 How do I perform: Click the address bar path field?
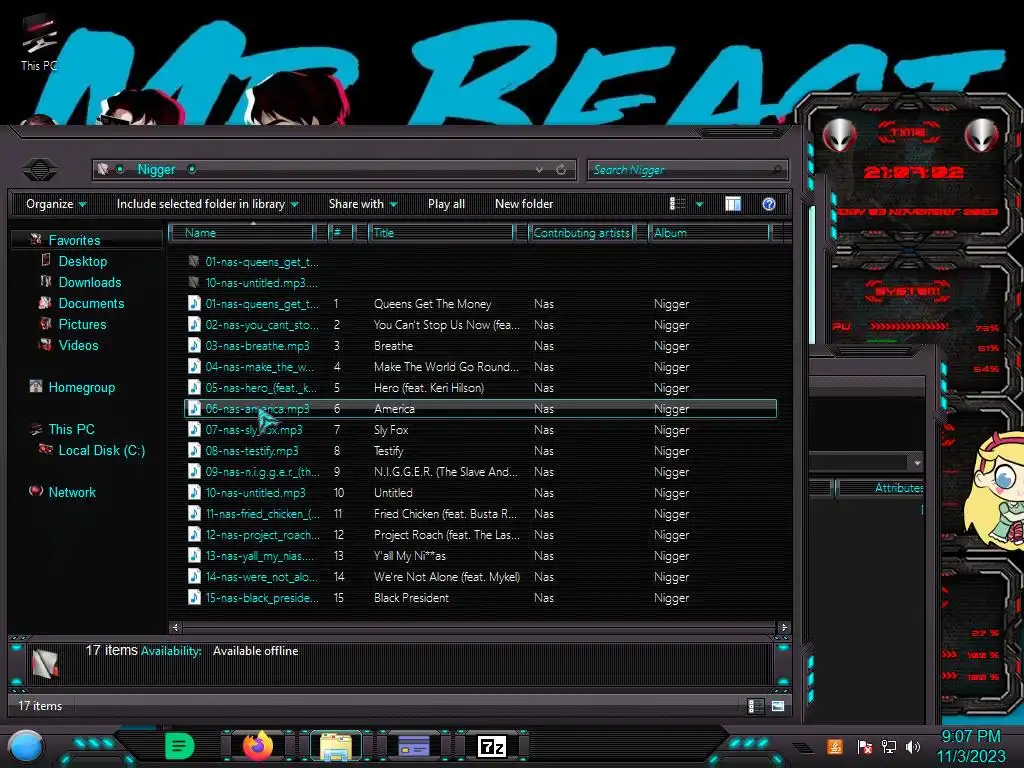(x=333, y=170)
